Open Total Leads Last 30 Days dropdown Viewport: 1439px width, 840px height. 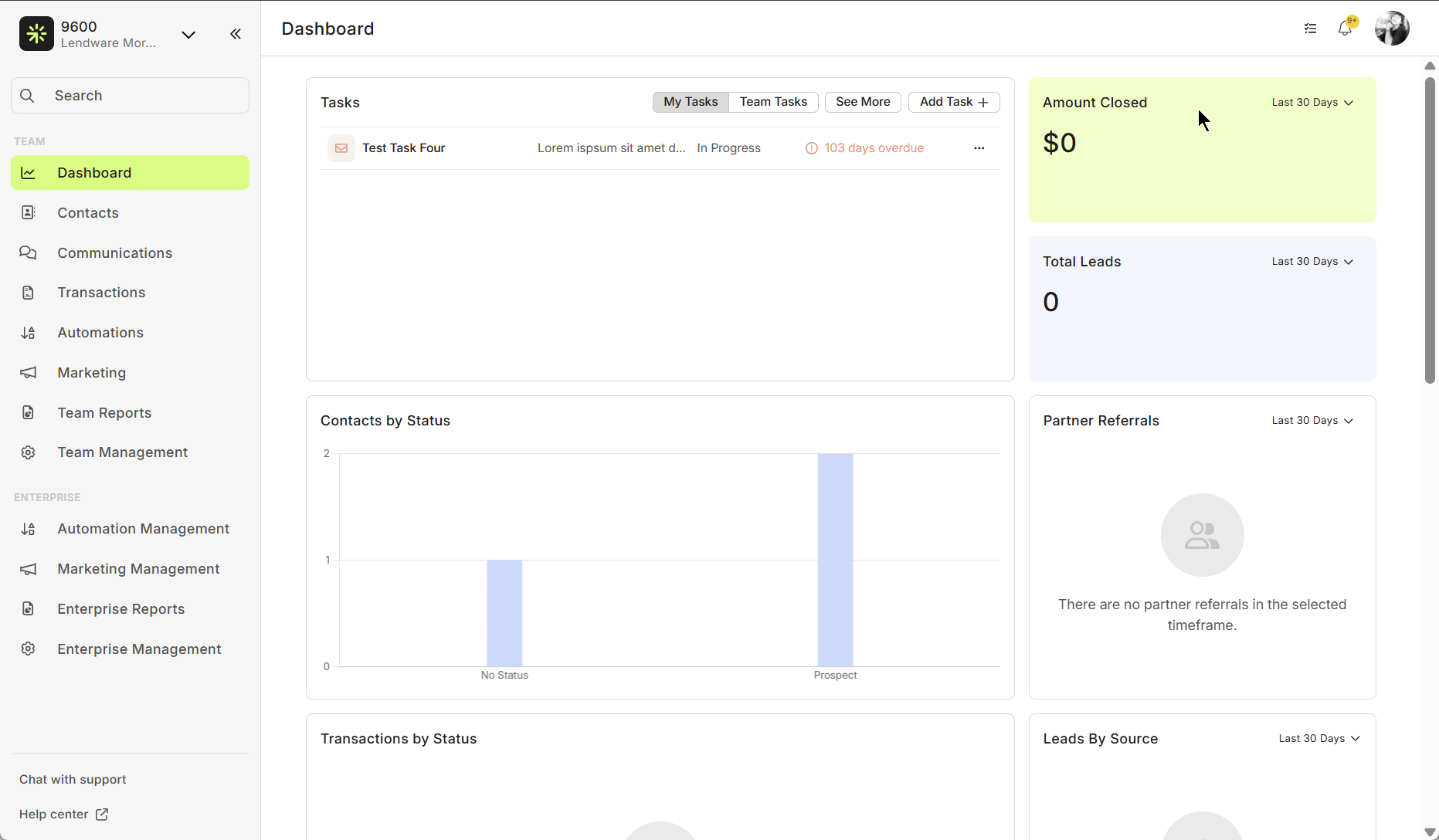pos(1312,262)
